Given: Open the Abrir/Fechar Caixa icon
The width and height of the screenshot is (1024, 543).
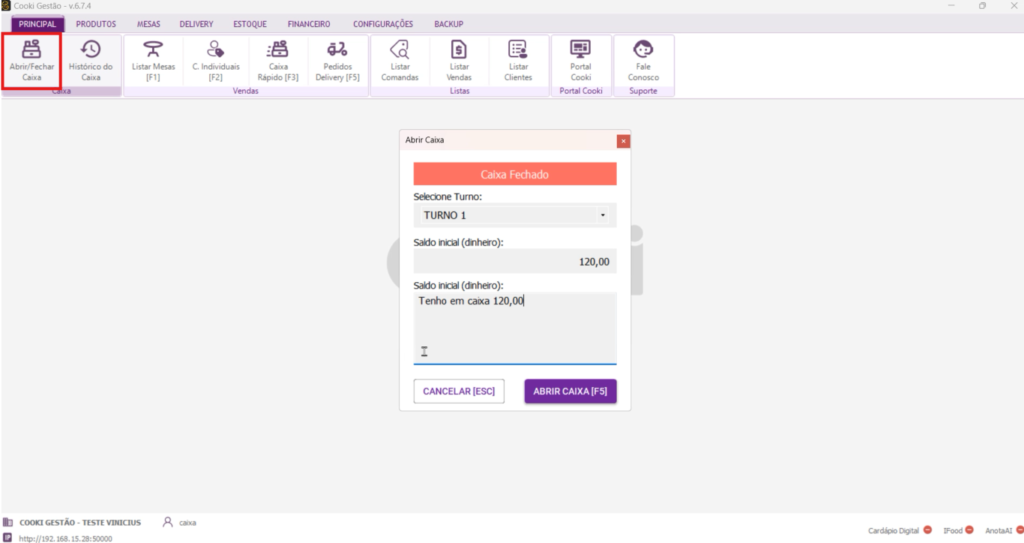Looking at the screenshot, I should pyautogui.click(x=32, y=60).
